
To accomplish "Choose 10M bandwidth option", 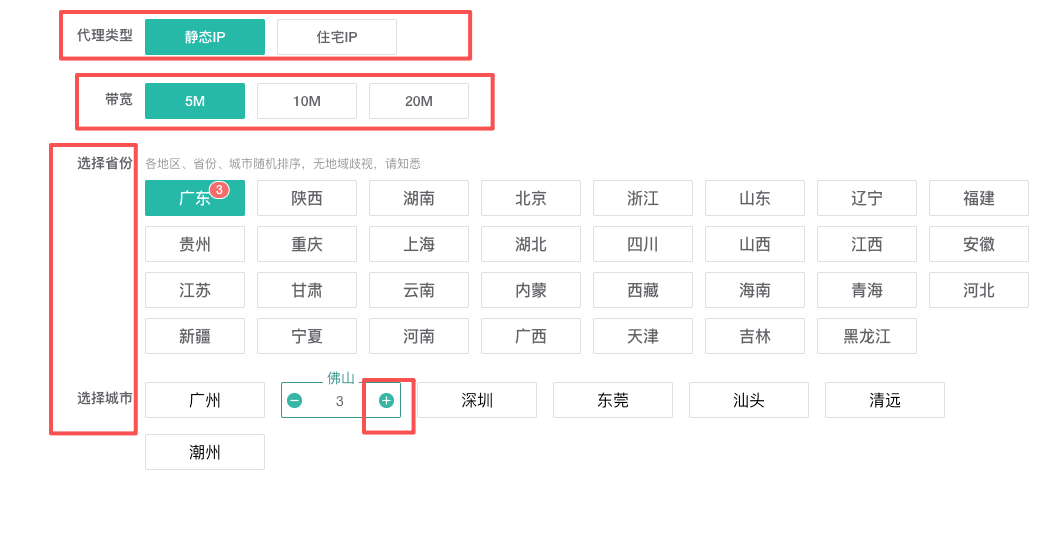I will (x=307, y=101).
